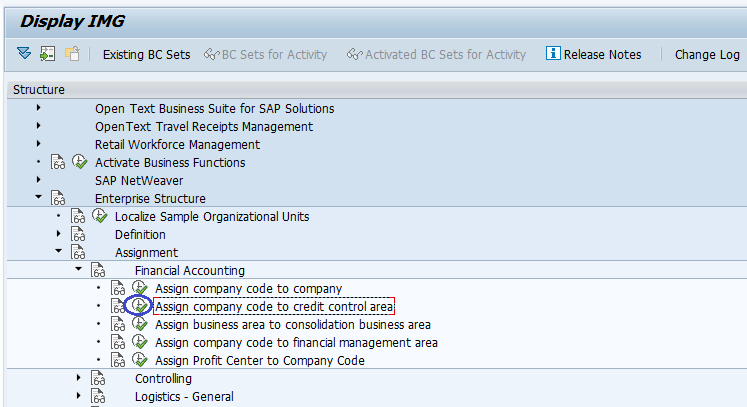
Task: Select the 'Localize Sample Organizational Units' label
Action: click(x=212, y=217)
